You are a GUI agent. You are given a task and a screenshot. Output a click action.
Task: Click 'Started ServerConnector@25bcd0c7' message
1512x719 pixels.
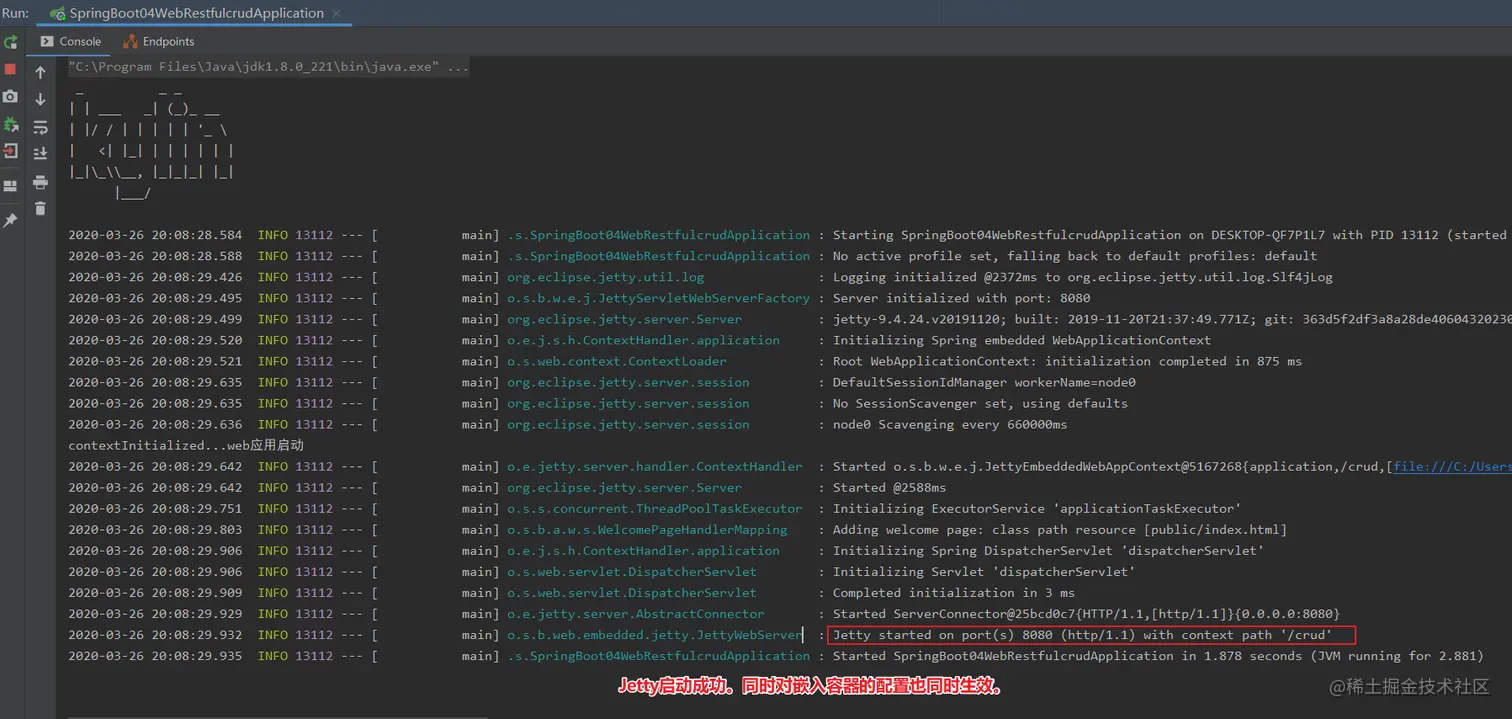[1086, 614]
